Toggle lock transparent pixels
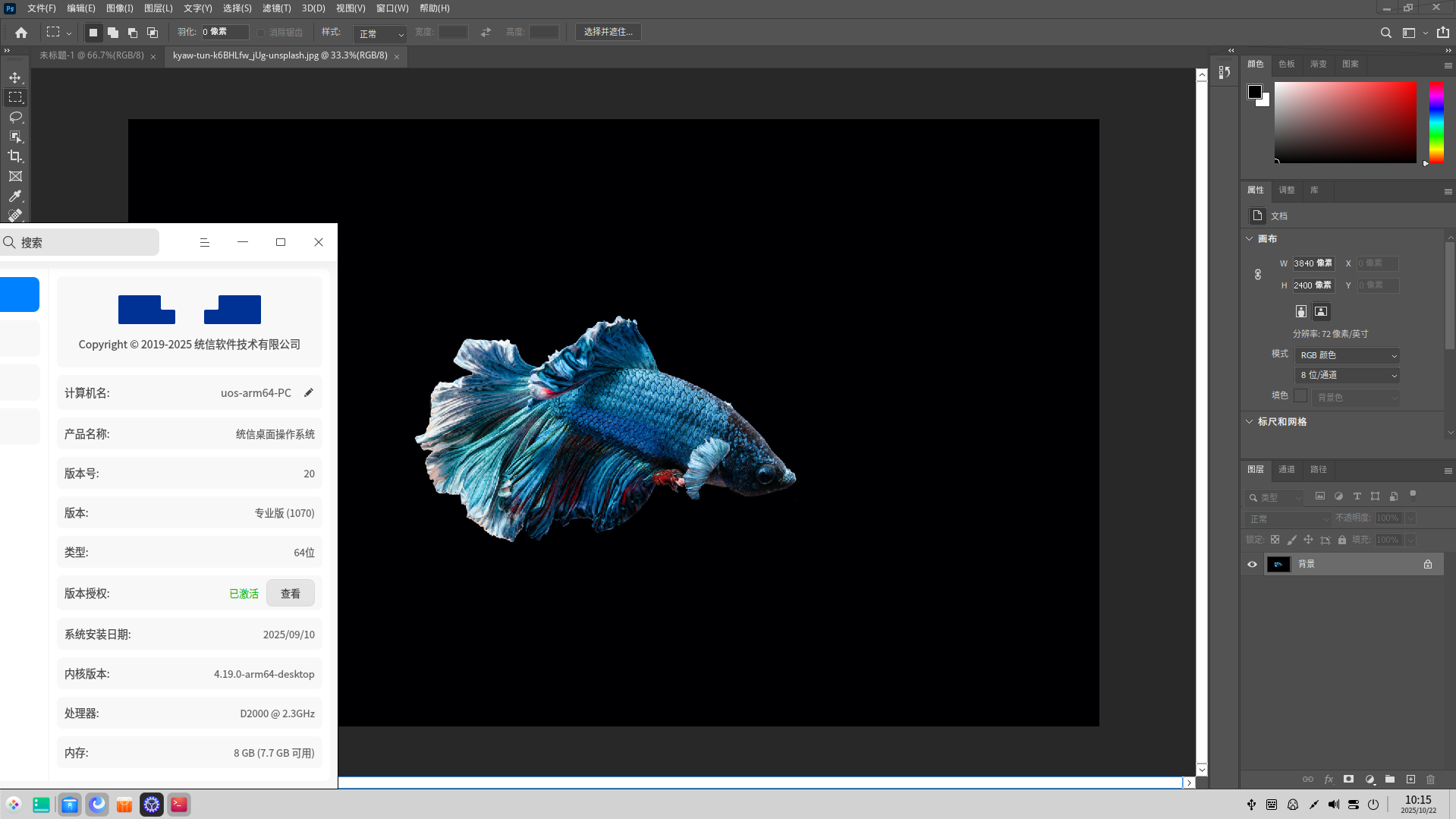1456x819 pixels. (1275, 540)
